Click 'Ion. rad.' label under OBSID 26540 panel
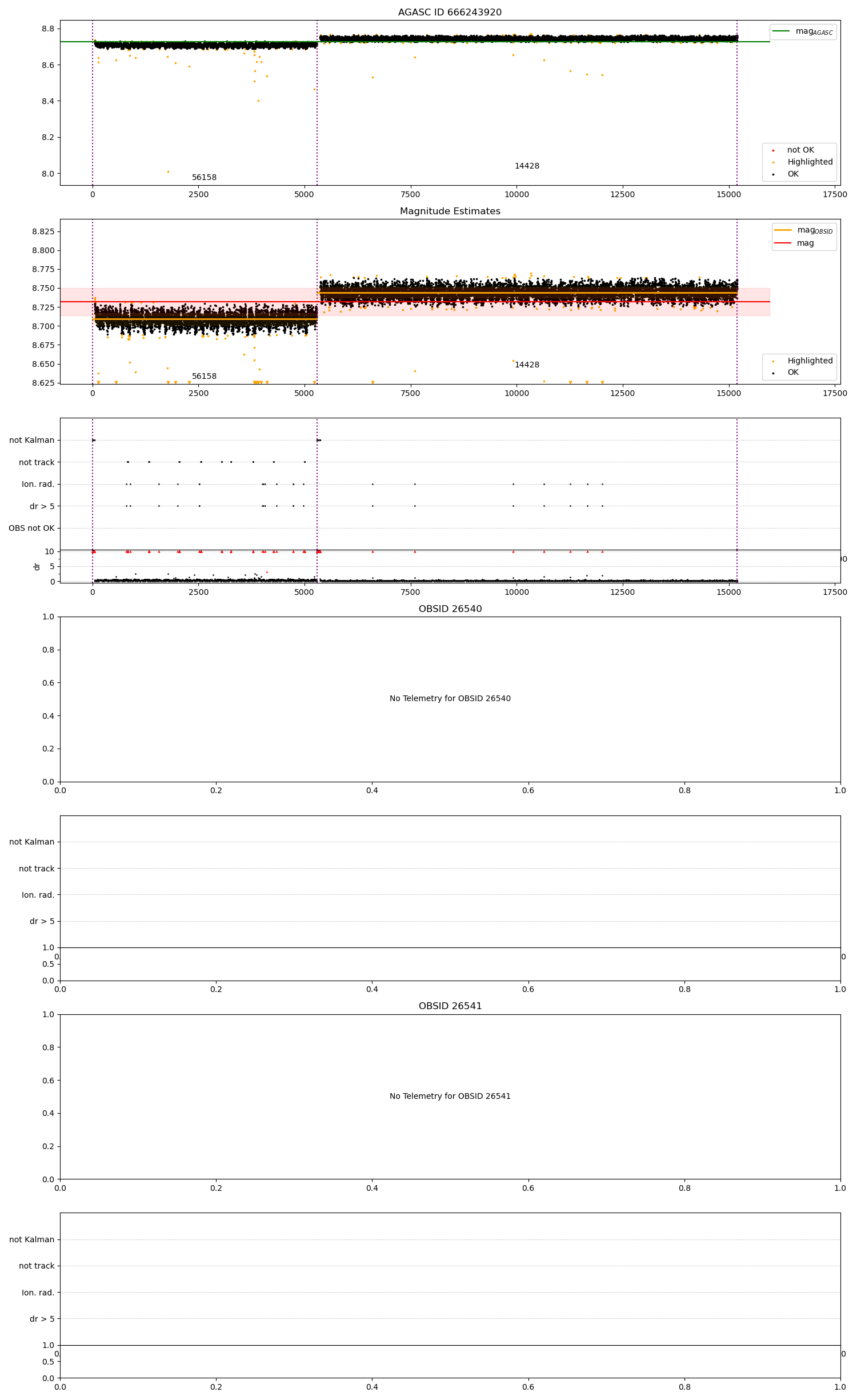Viewport: 857px width, 1400px height. tap(38, 895)
